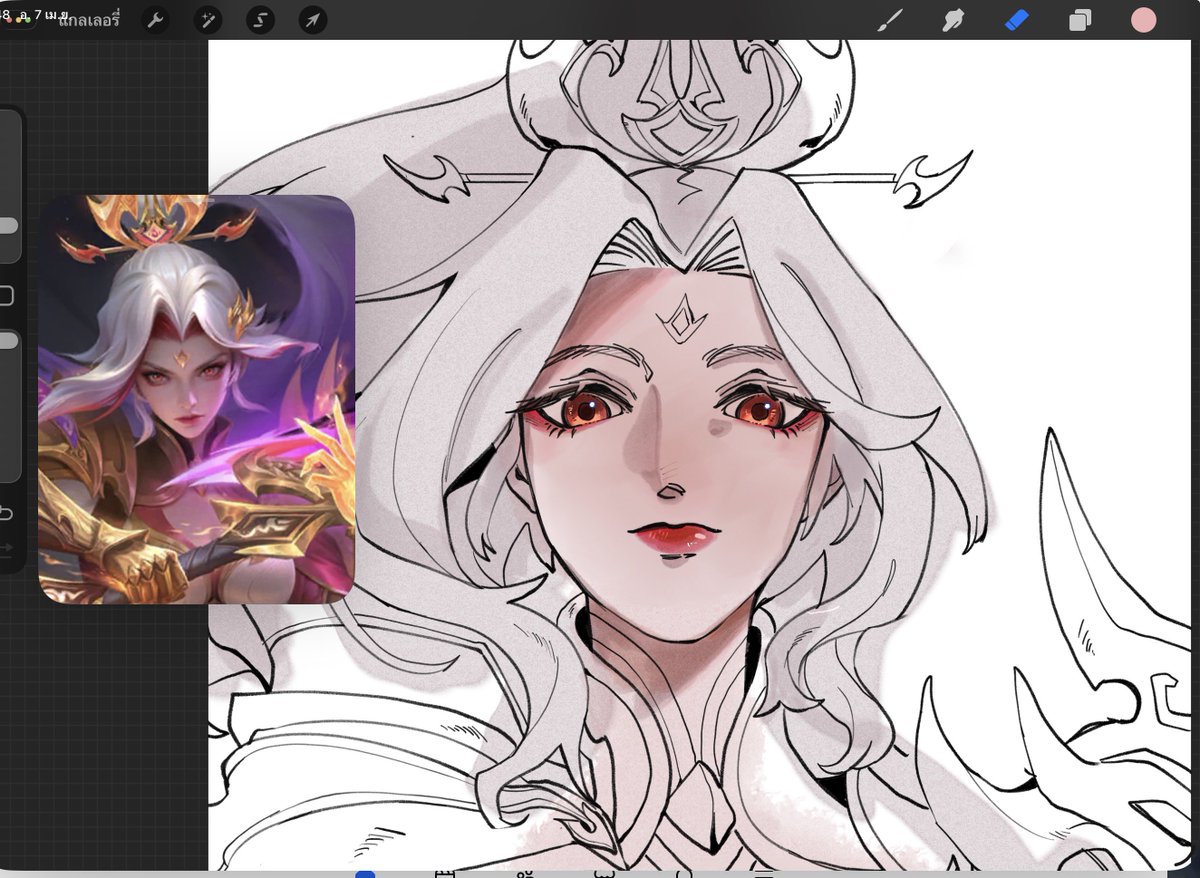Open the Actions wrench menu
The height and width of the screenshot is (878, 1200).
155,20
